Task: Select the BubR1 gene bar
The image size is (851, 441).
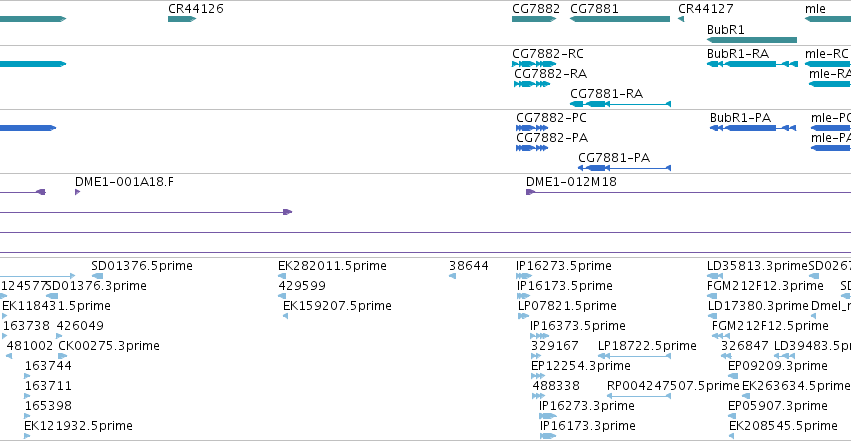Action: pos(752,40)
